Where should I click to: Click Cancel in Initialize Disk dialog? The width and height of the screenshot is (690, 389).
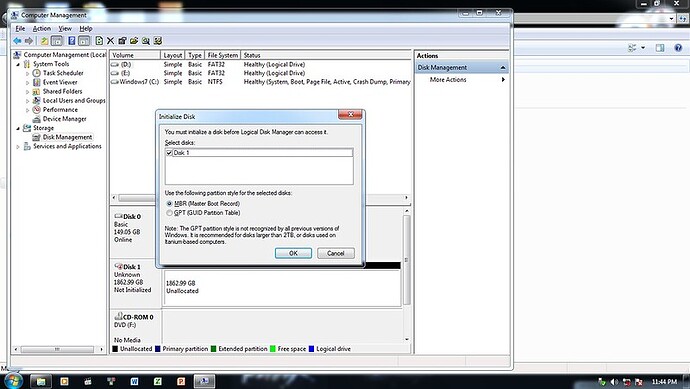coord(335,253)
